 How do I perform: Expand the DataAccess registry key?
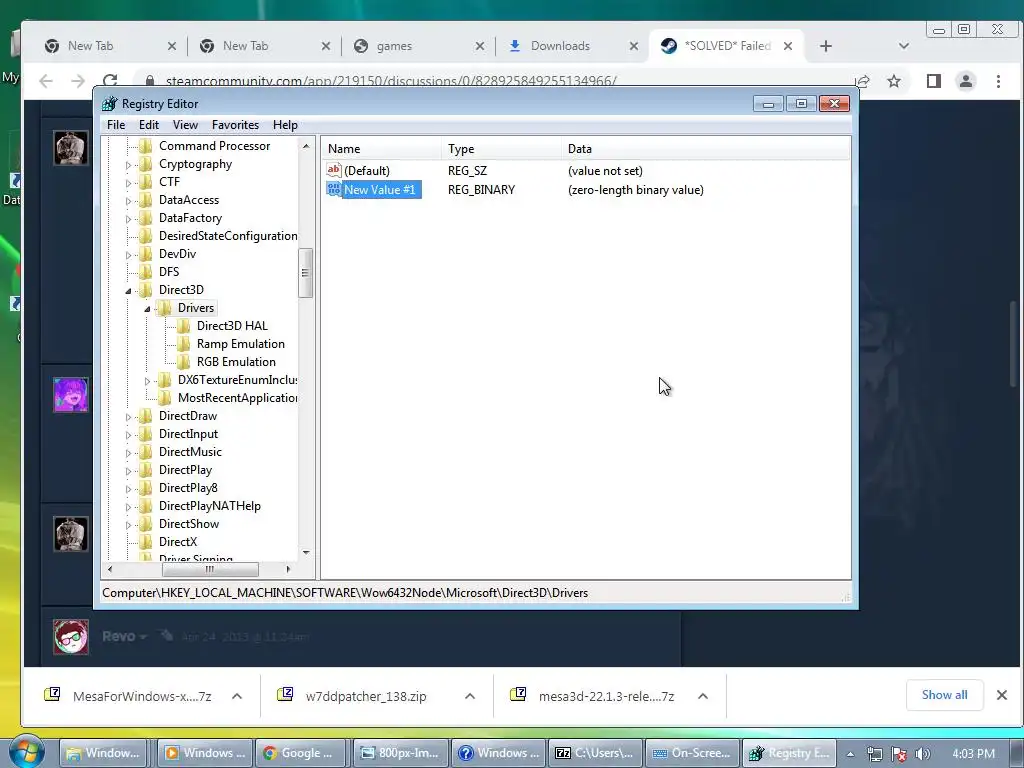click(x=128, y=200)
